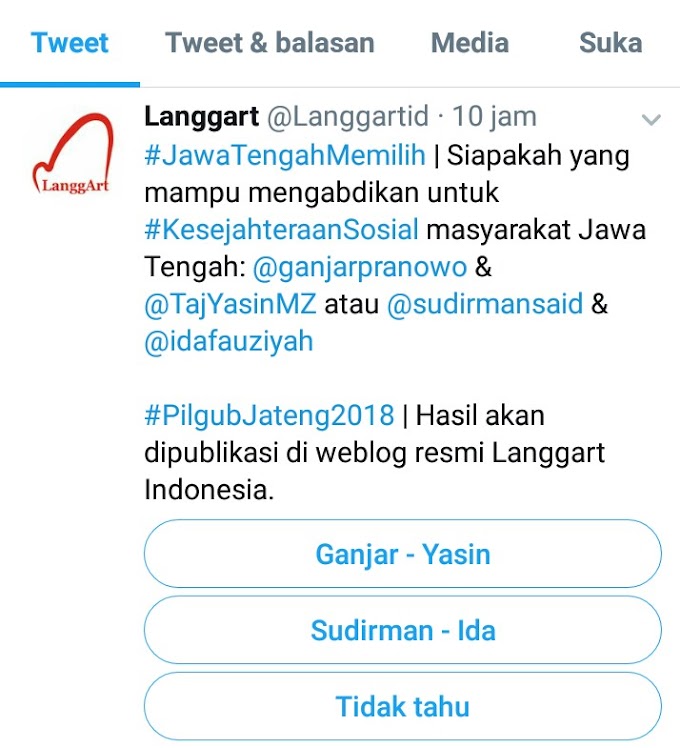Open the Langgart profile avatar logo
The width and height of the screenshot is (680, 748).
click(x=73, y=153)
